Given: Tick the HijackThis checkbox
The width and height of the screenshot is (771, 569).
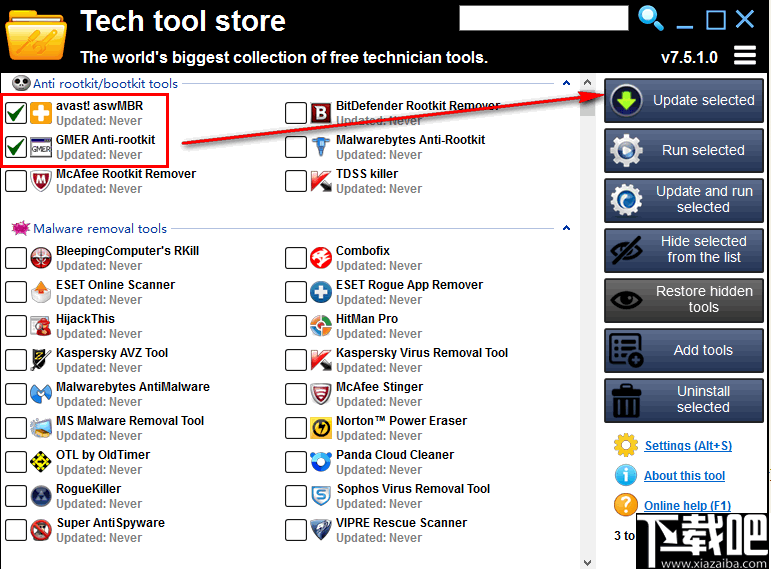Looking at the screenshot, I should pyautogui.click(x=16, y=326).
